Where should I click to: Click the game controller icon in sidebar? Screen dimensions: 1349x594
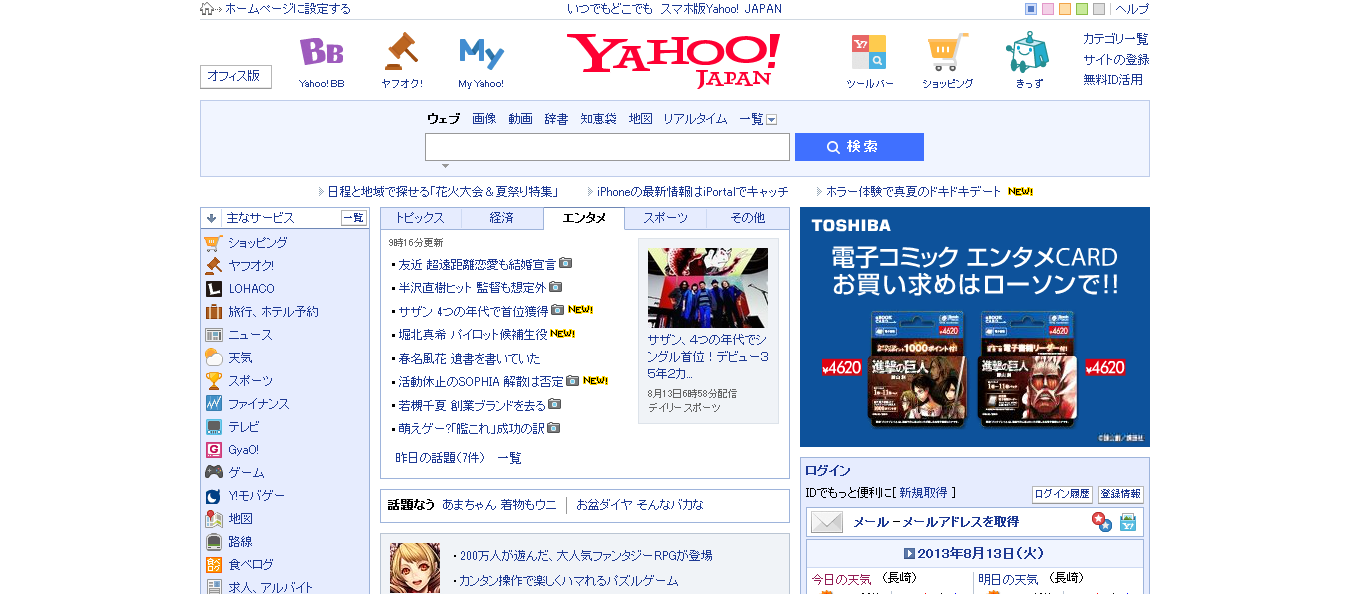pyautogui.click(x=213, y=472)
